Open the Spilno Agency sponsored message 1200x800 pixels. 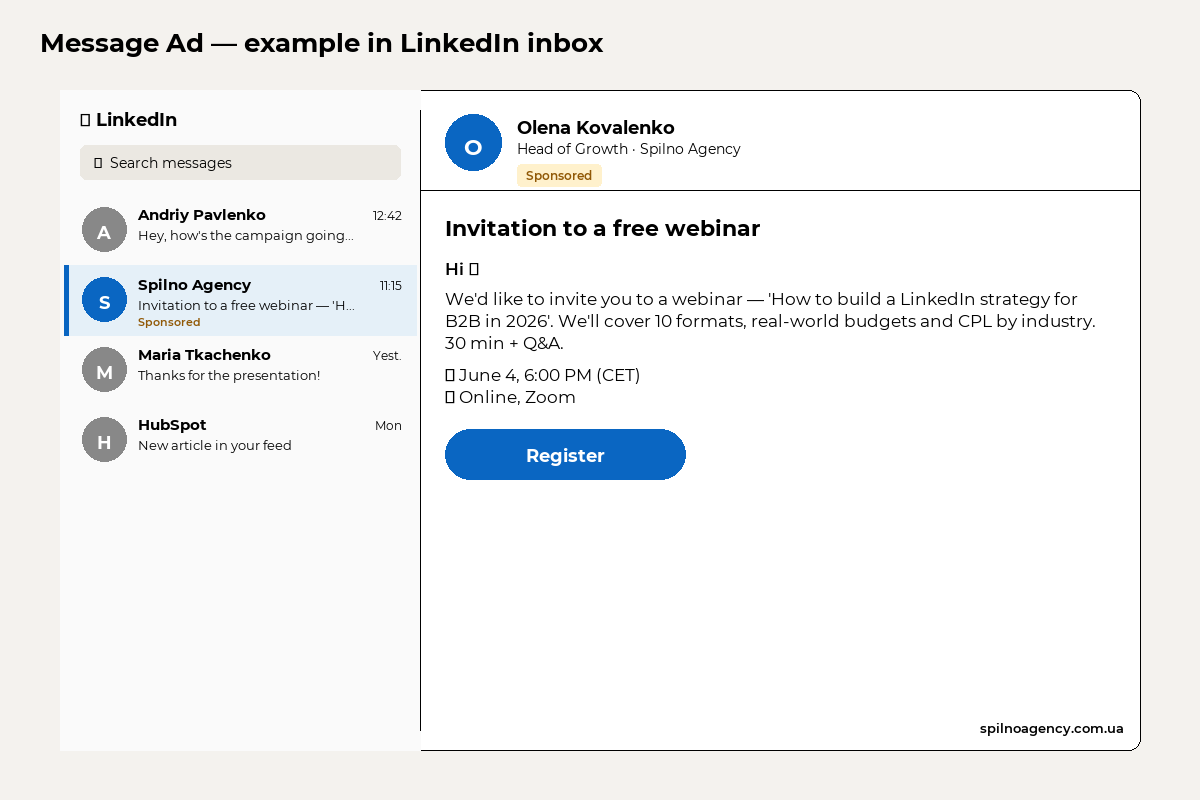pos(240,300)
